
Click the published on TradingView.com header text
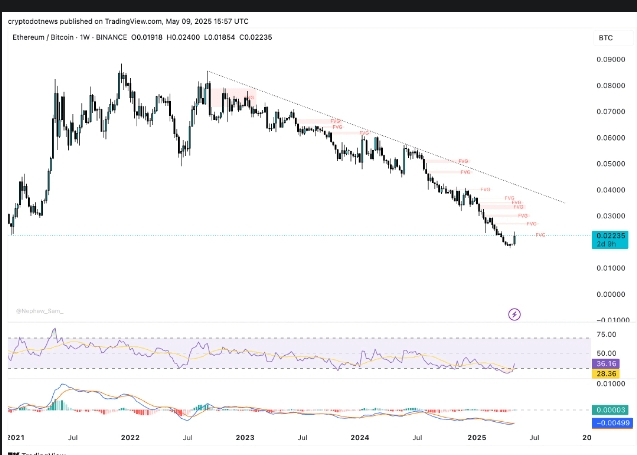128,21
